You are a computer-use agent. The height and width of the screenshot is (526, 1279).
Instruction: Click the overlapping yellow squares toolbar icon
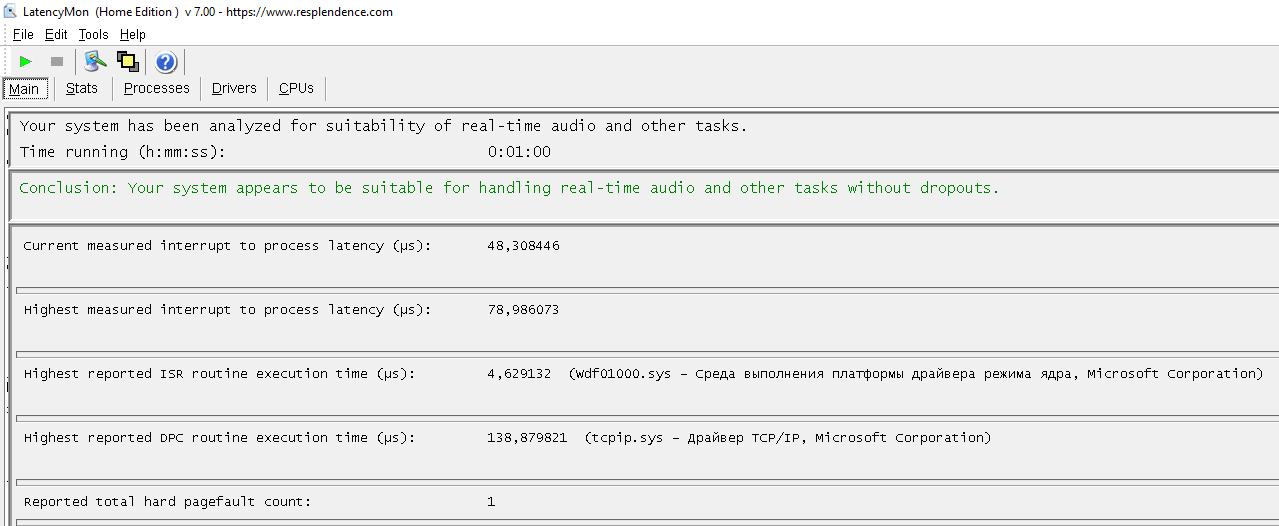128,62
